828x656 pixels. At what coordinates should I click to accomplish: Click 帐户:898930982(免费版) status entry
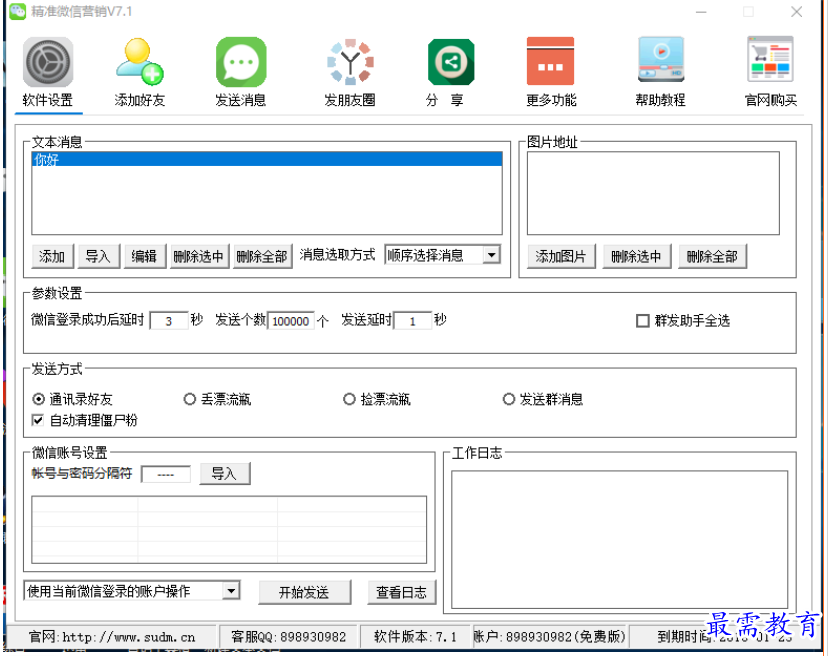[549, 637]
